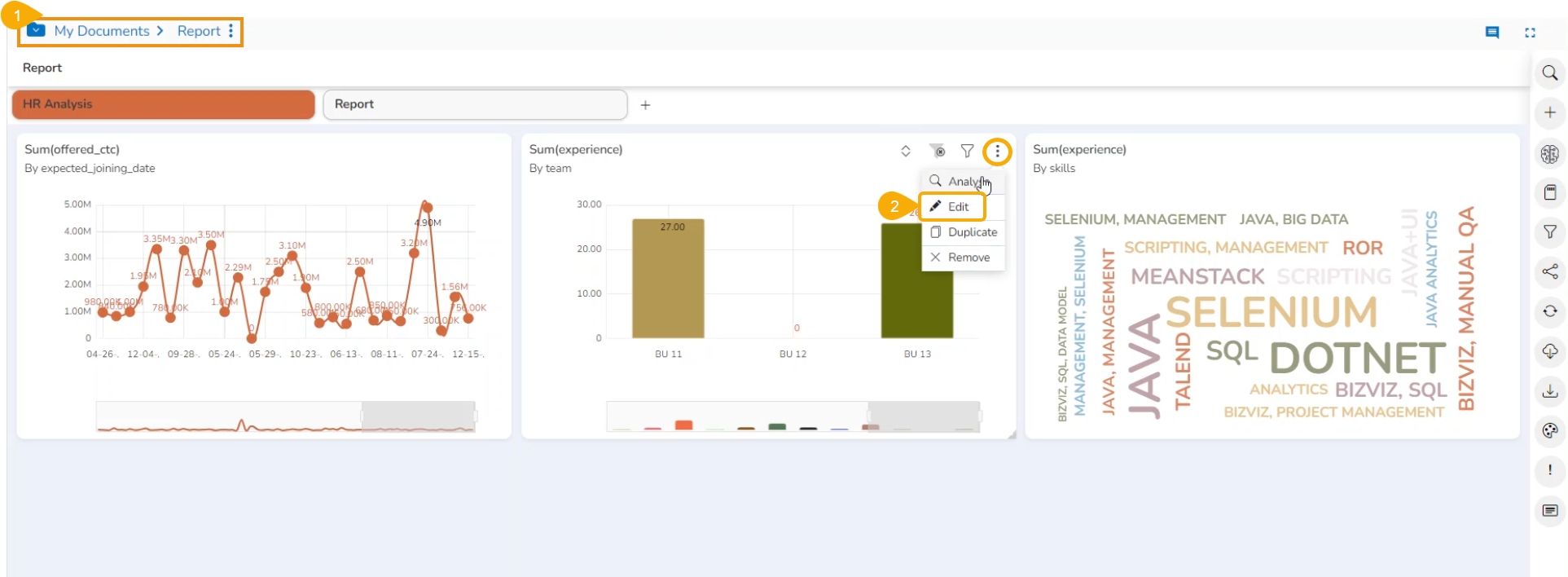
Task: Click the refresh icon in right sidebar
Action: (1549, 311)
